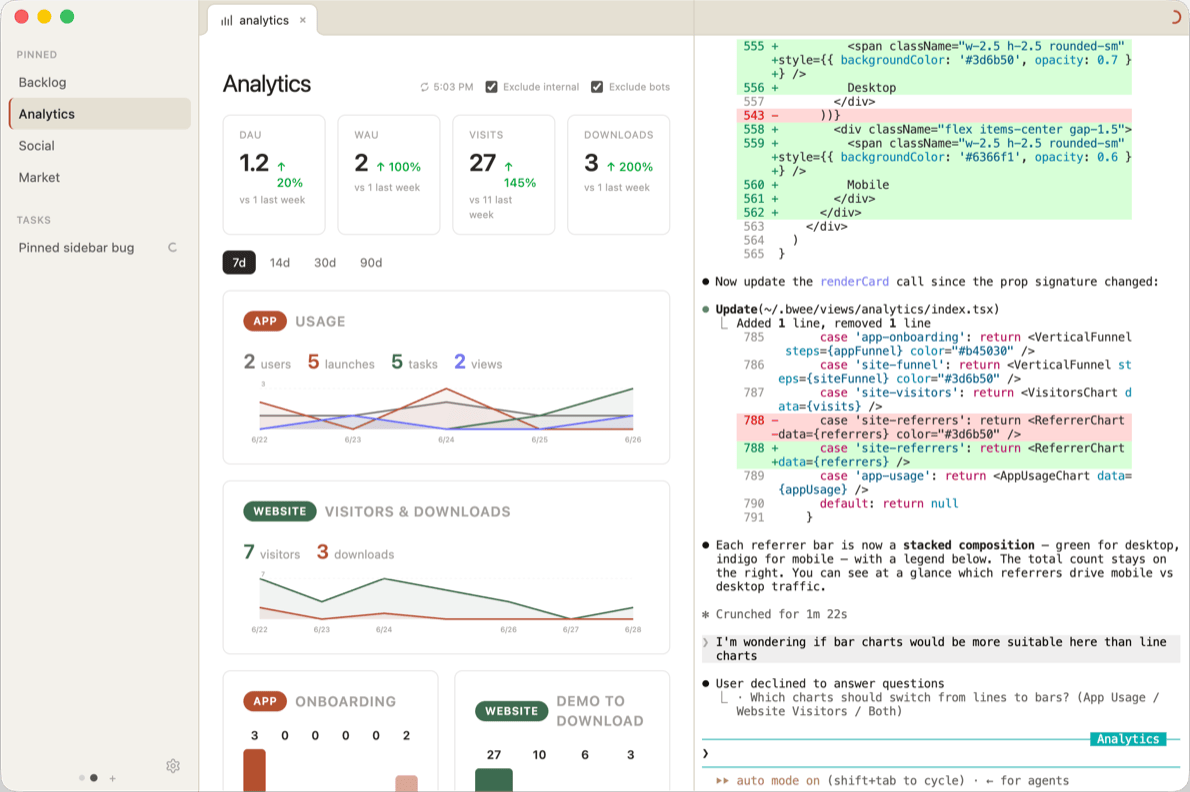Toggle Exclude bots checkbox
The image size is (1190, 792).
coord(597,87)
